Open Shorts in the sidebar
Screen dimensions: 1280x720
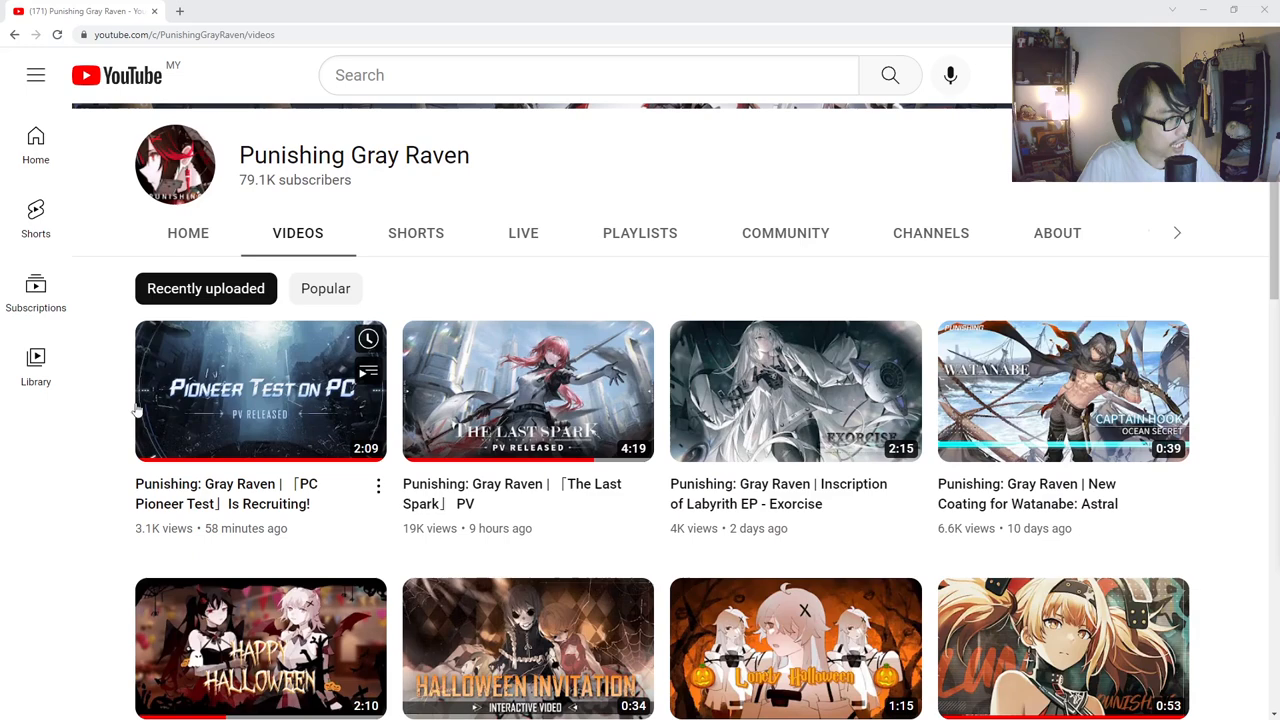pyautogui.click(x=36, y=219)
